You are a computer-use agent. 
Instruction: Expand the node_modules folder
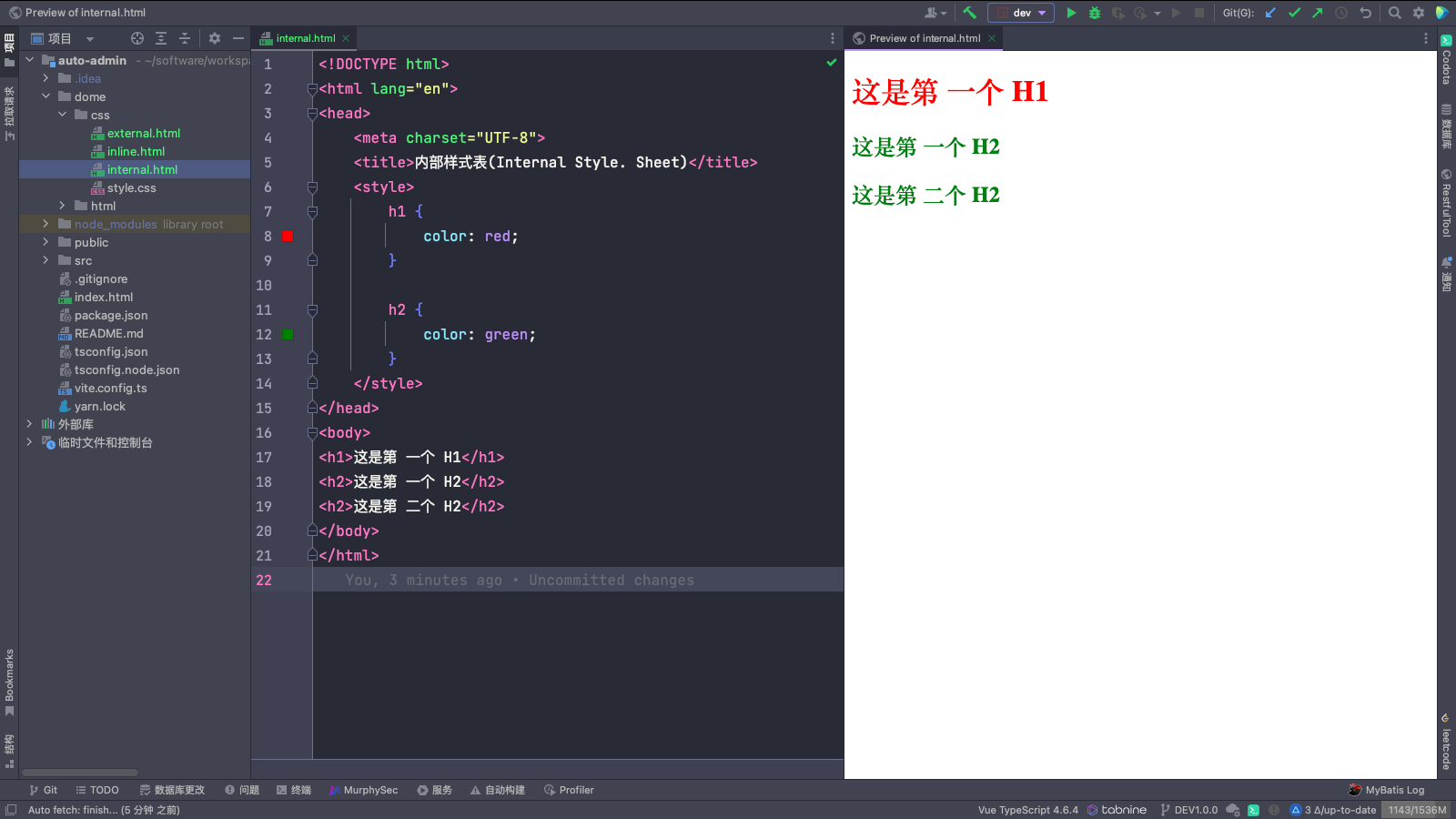(x=45, y=224)
